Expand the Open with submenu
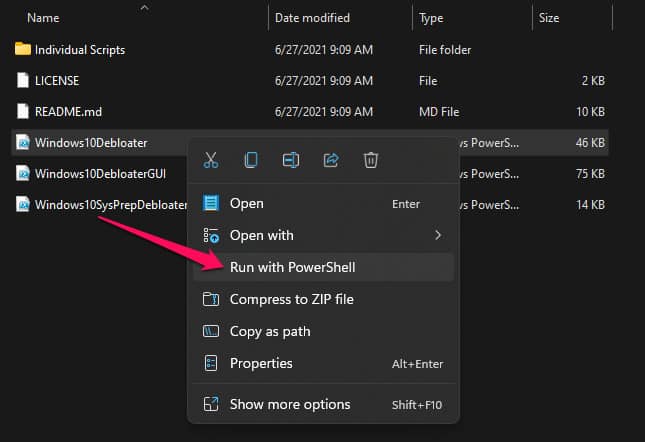The height and width of the screenshot is (442, 645). tap(323, 235)
